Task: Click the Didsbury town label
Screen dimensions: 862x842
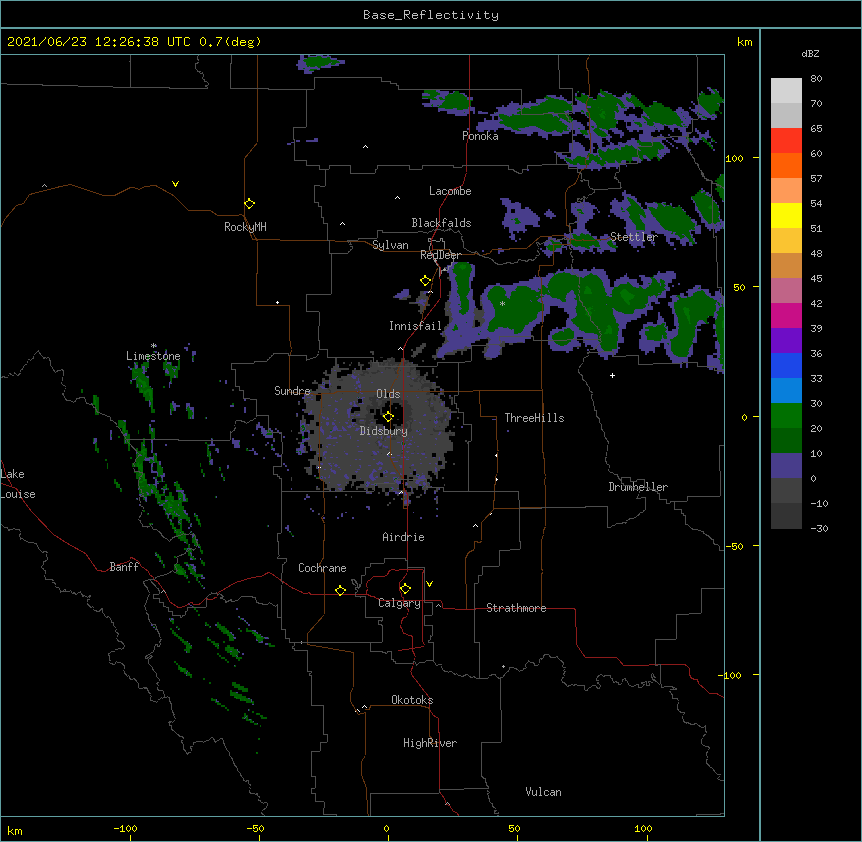Action: point(384,431)
